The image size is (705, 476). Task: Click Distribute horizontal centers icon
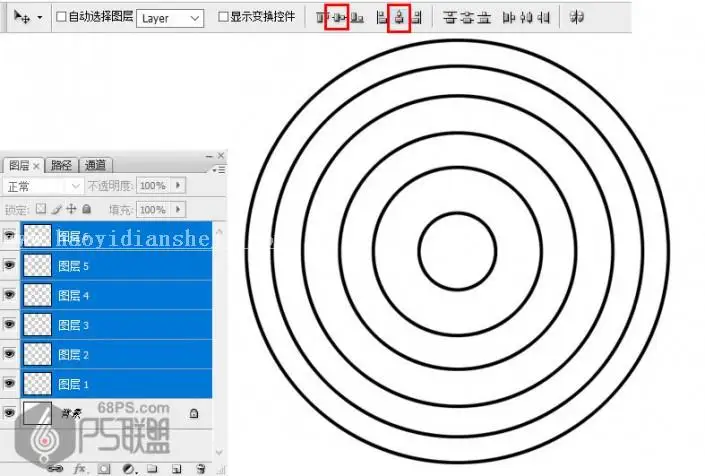pos(526,18)
